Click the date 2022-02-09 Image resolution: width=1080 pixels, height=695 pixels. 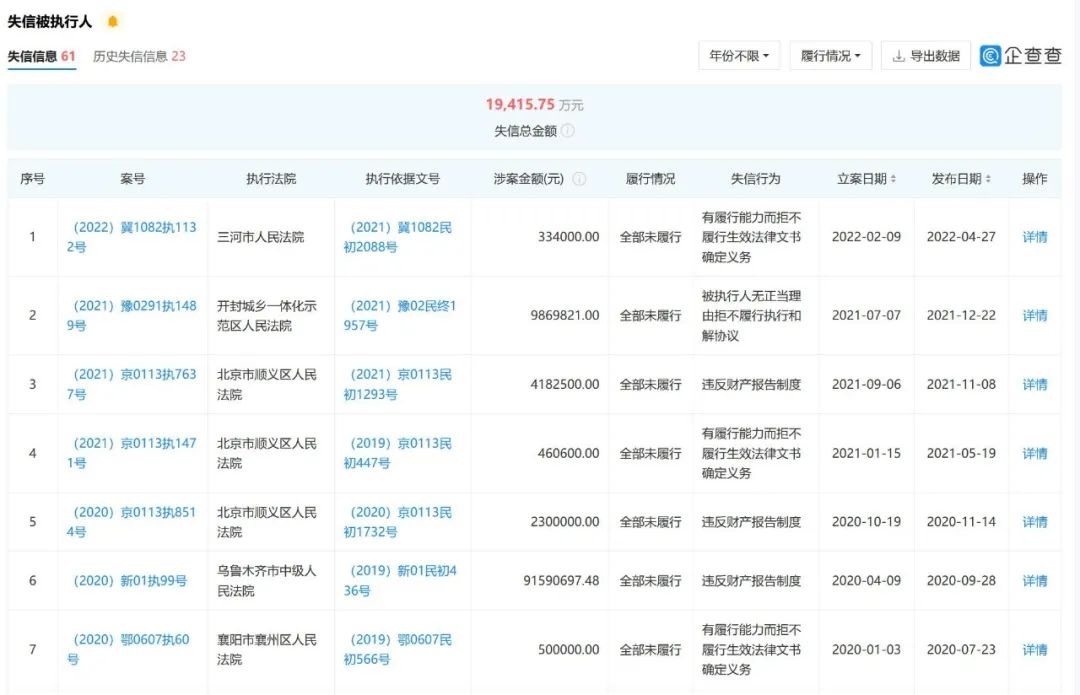tap(866, 237)
